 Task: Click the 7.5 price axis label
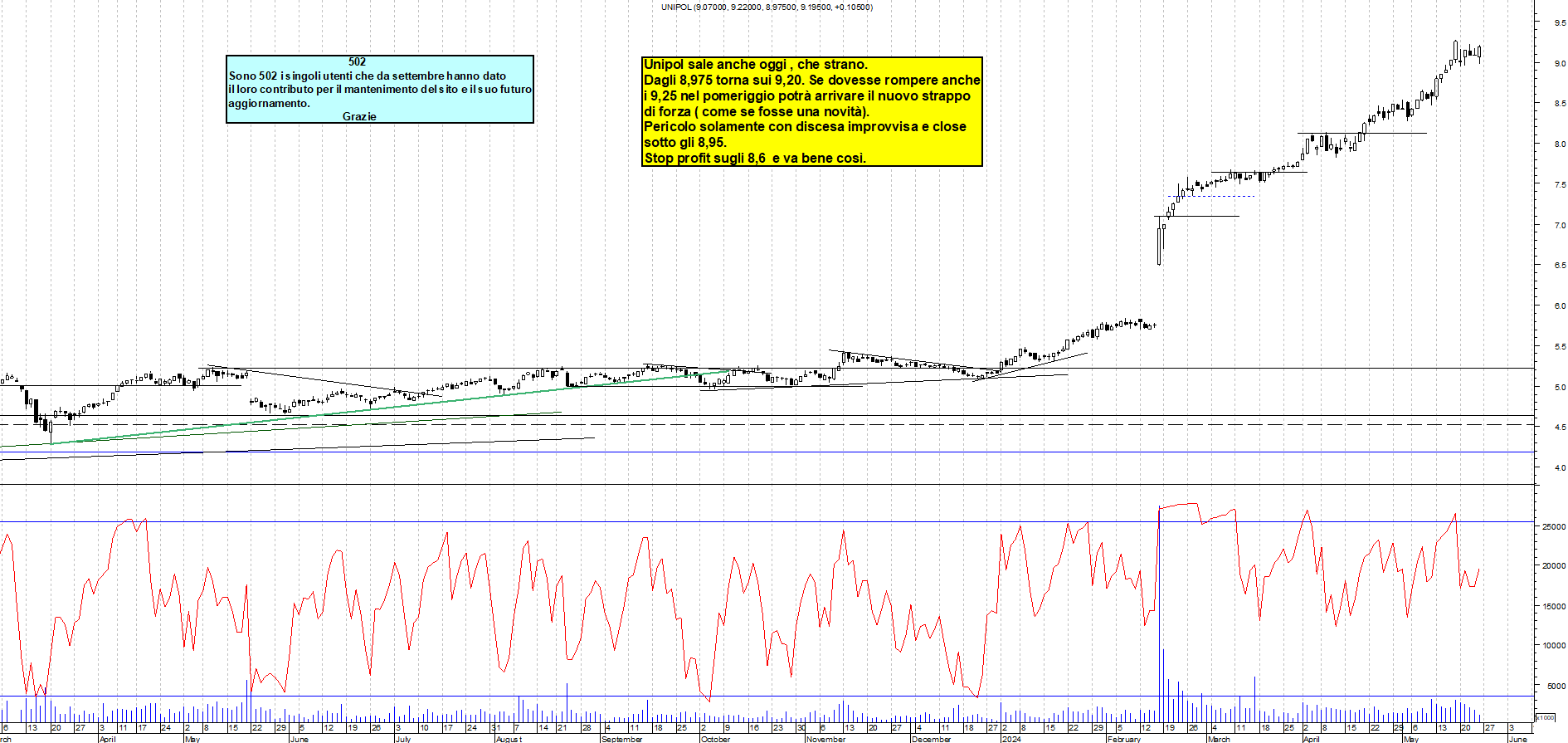[1560, 185]
